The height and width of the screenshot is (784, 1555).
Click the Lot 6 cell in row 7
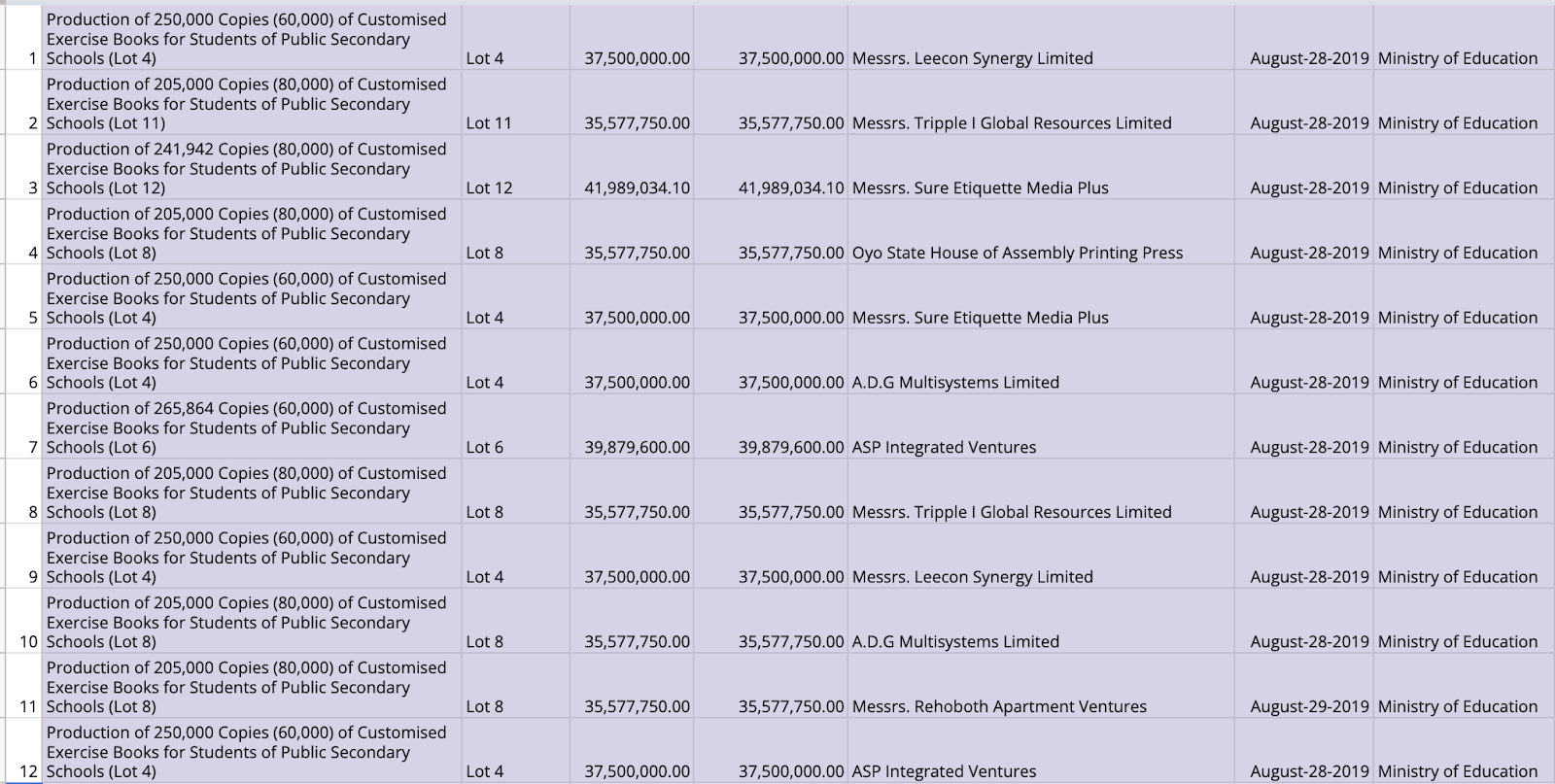click(484, 447)
